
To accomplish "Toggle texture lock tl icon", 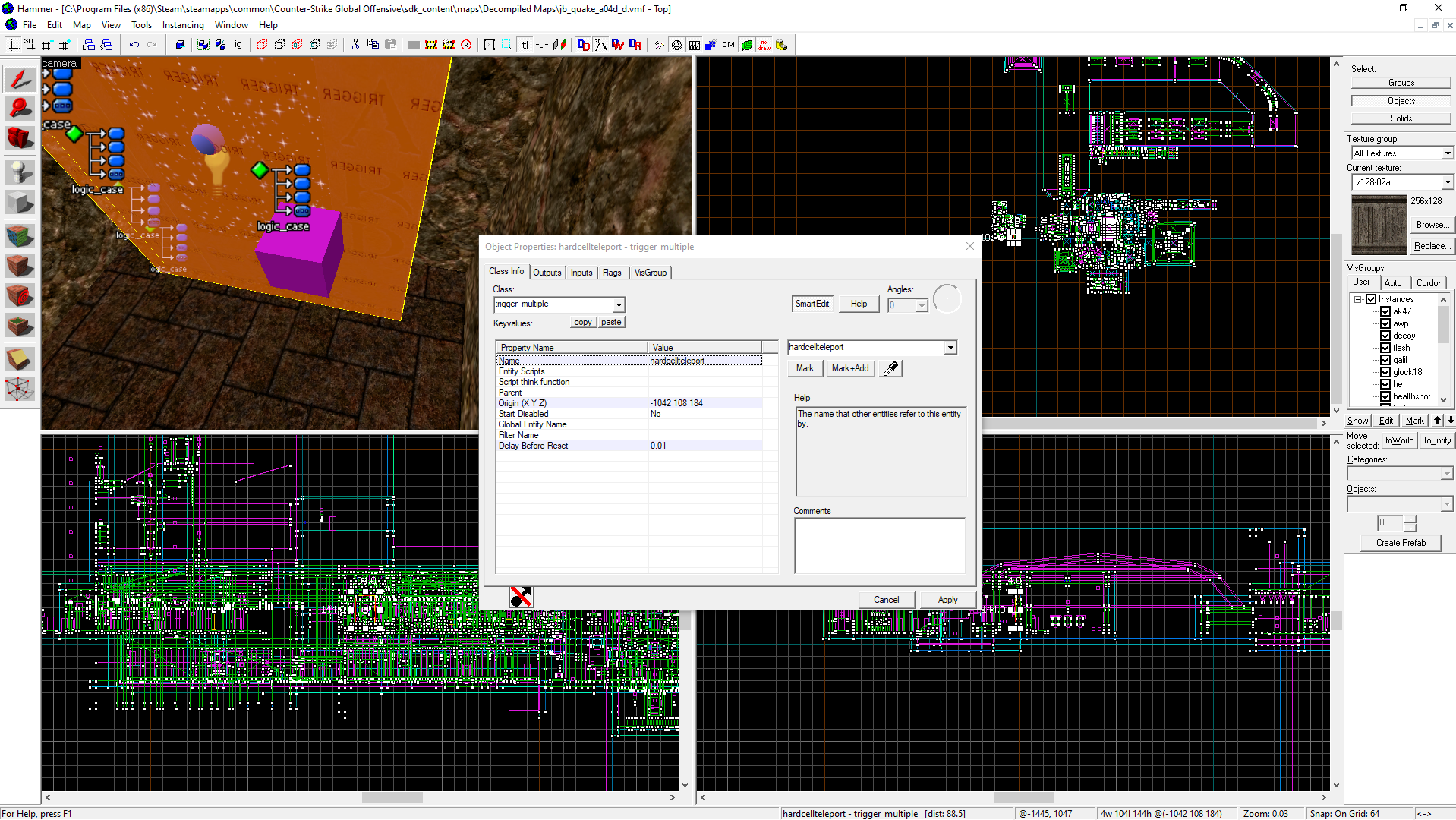I will pos(525,45).
